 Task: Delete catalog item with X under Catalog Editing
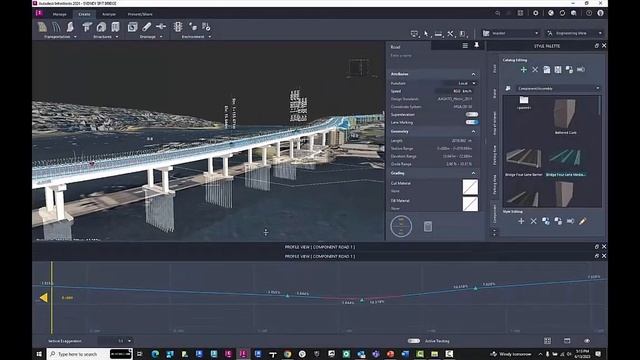pos(535,70)
